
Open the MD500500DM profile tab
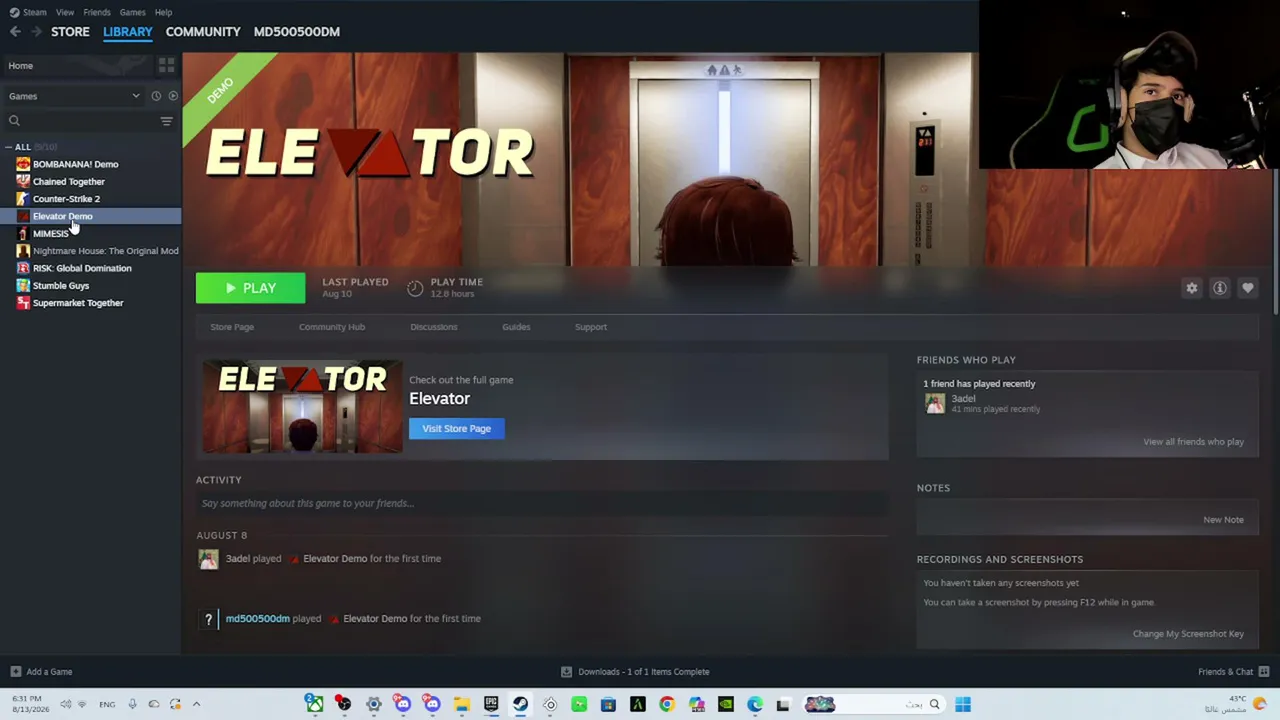tap(297, 32)
